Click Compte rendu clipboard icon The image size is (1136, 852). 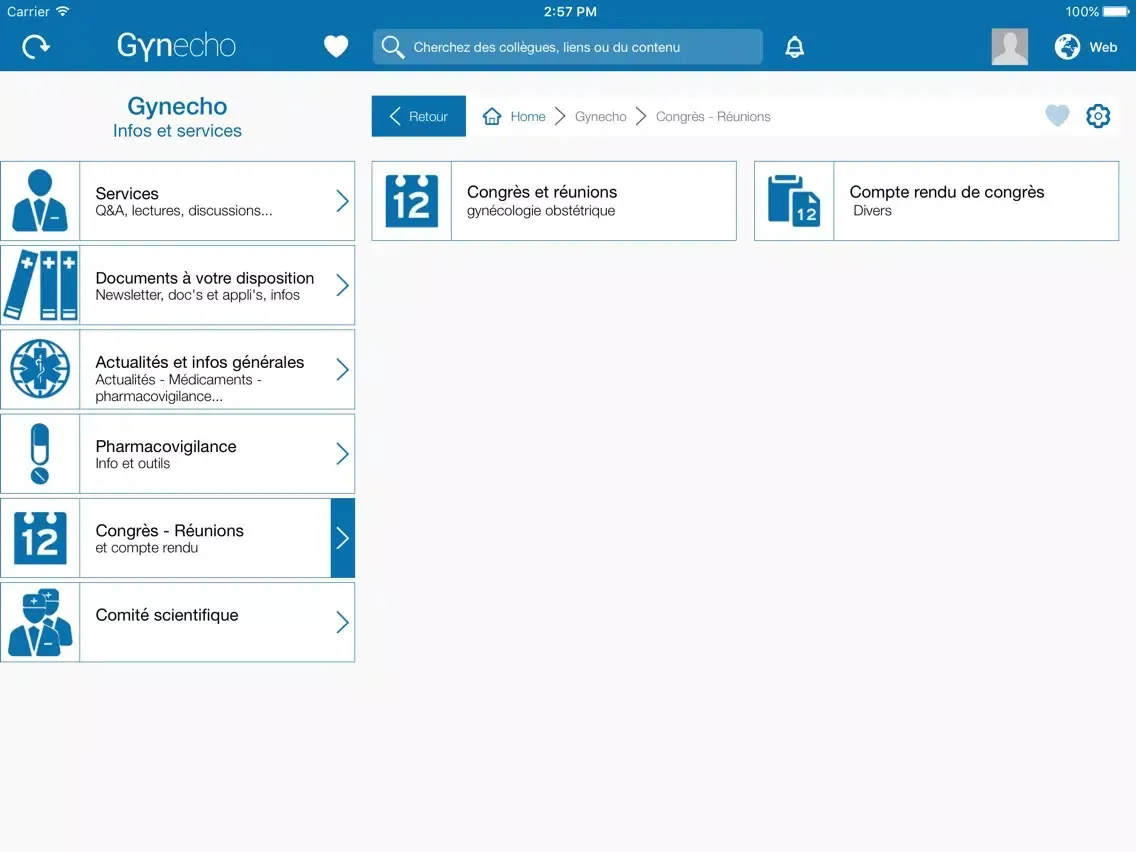(794, 201)
